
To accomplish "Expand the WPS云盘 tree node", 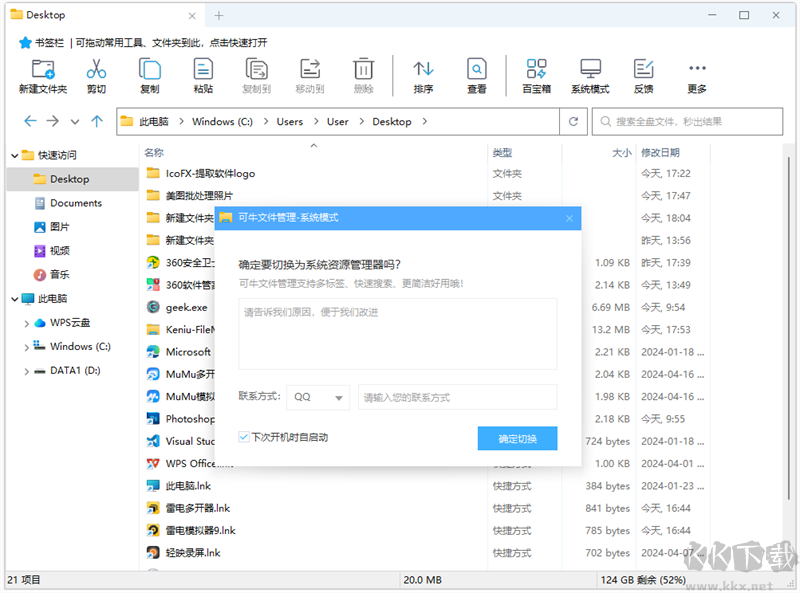I will coord(26,323).
